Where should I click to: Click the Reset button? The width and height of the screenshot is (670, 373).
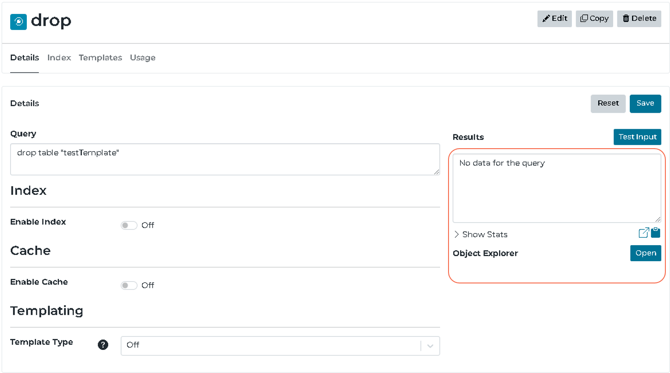pos(608,103)
